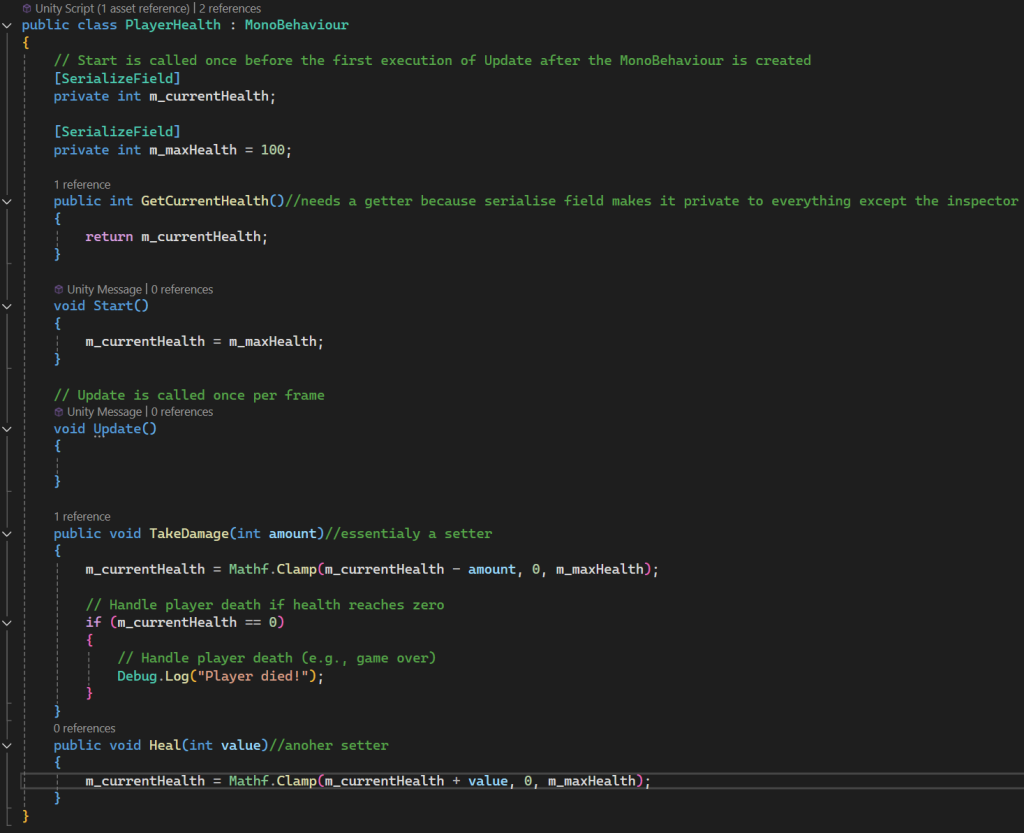
Task: Click the value 100 in m_maxHealth declaration
Action: (x=272, y=150)
